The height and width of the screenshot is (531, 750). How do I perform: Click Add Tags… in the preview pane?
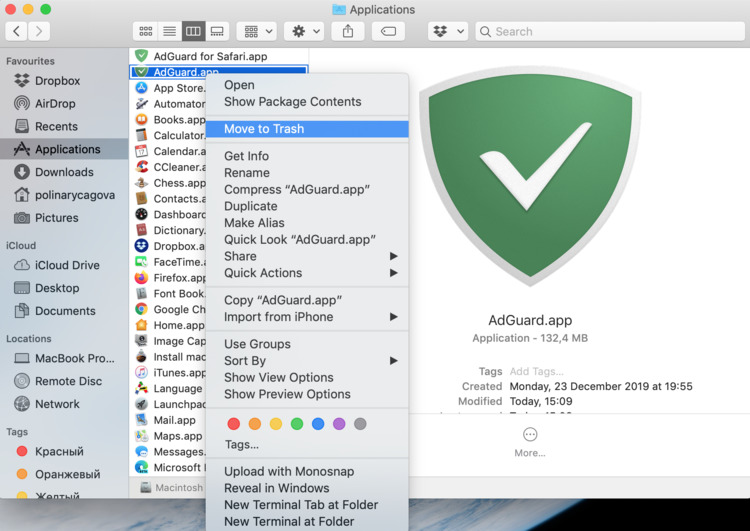coord(537,372)
